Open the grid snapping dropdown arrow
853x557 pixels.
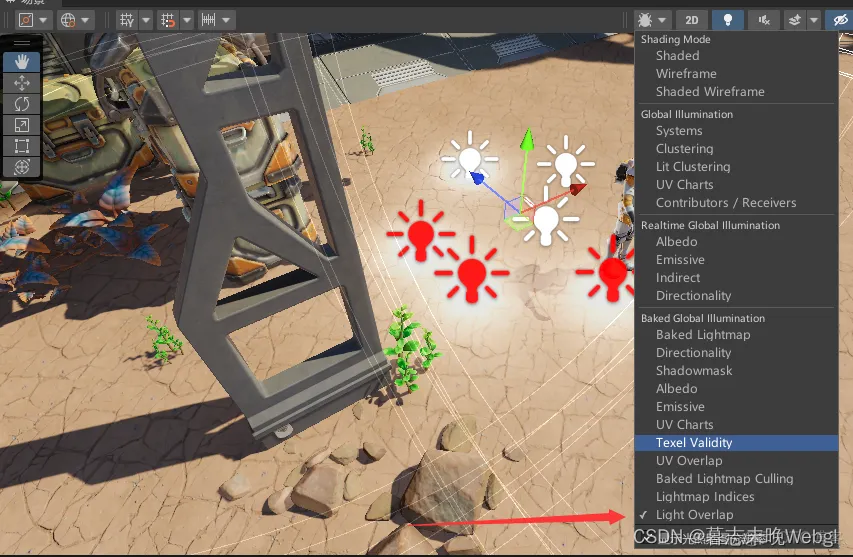click(x=187, y=21)
